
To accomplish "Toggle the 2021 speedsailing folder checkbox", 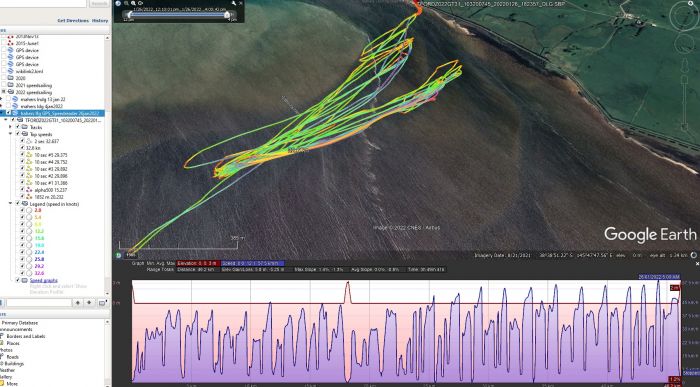I will 4,85.
